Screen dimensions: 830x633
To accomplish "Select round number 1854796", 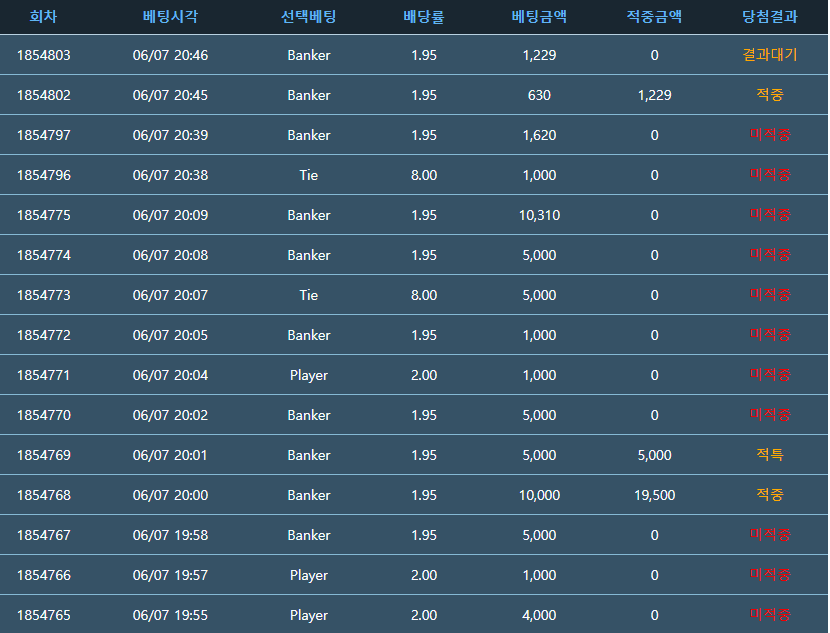I will point(43,175).
